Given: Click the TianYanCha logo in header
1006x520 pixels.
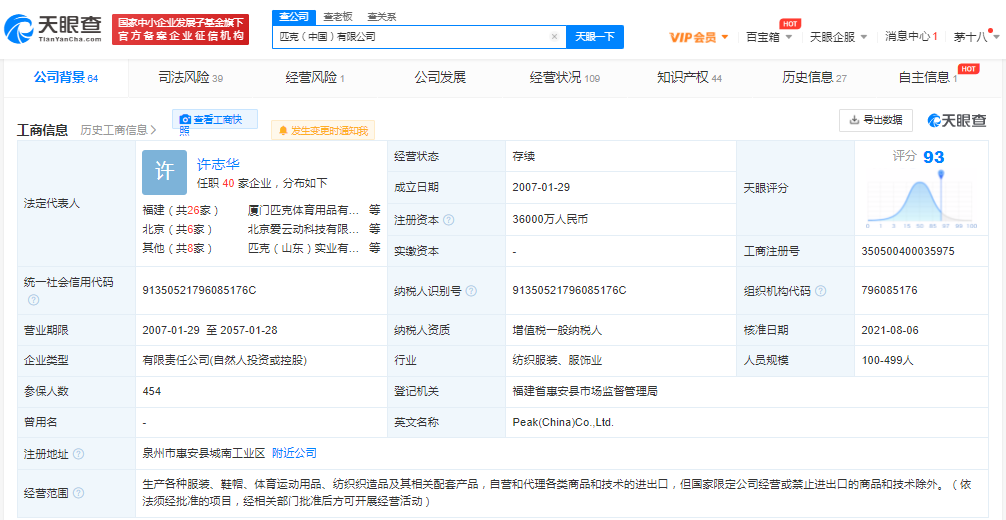Looking at the screenshot, I should pos(53,29).
